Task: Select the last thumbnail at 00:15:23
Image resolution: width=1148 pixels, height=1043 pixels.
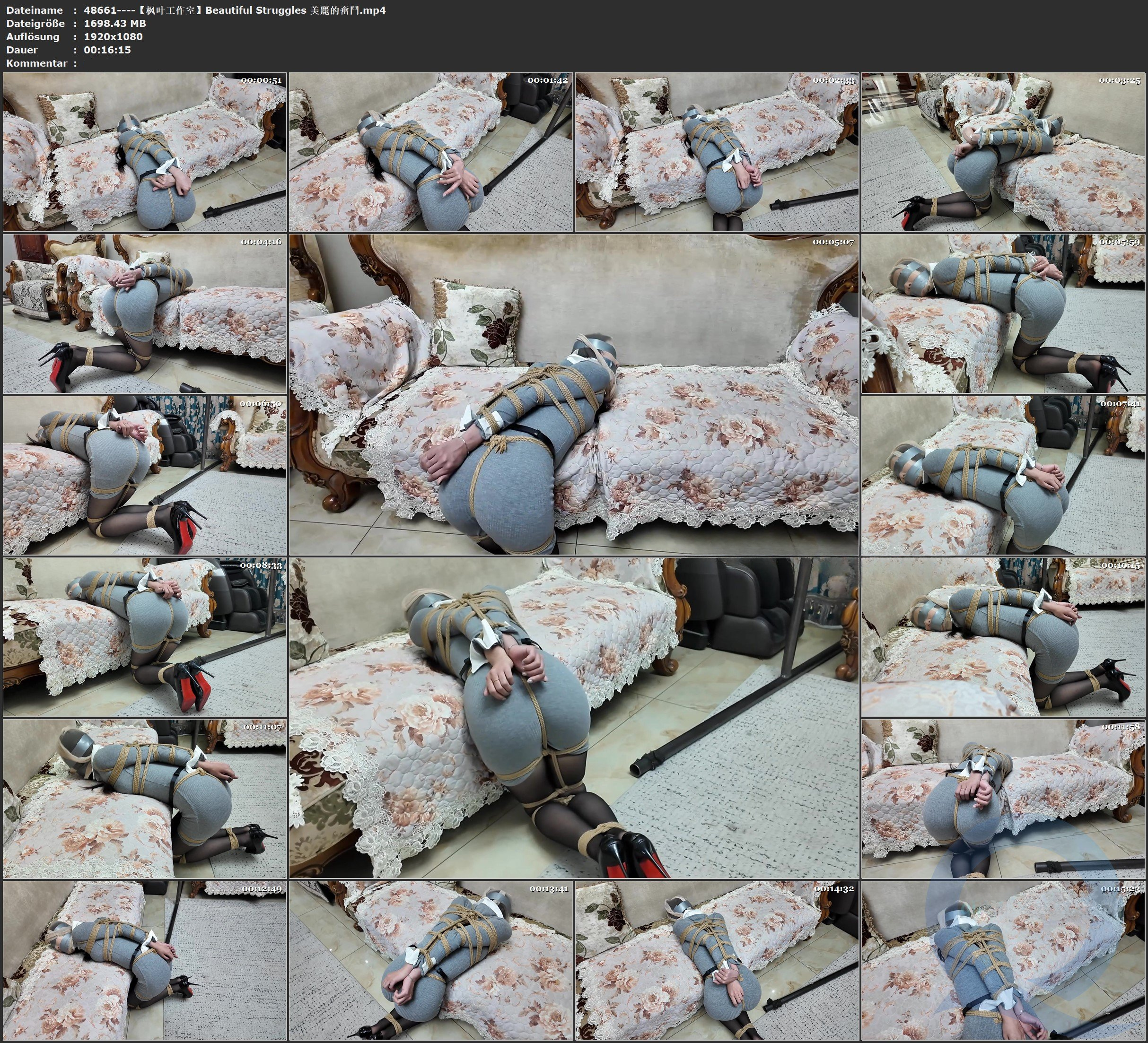Action: (x=1003, y=960)
